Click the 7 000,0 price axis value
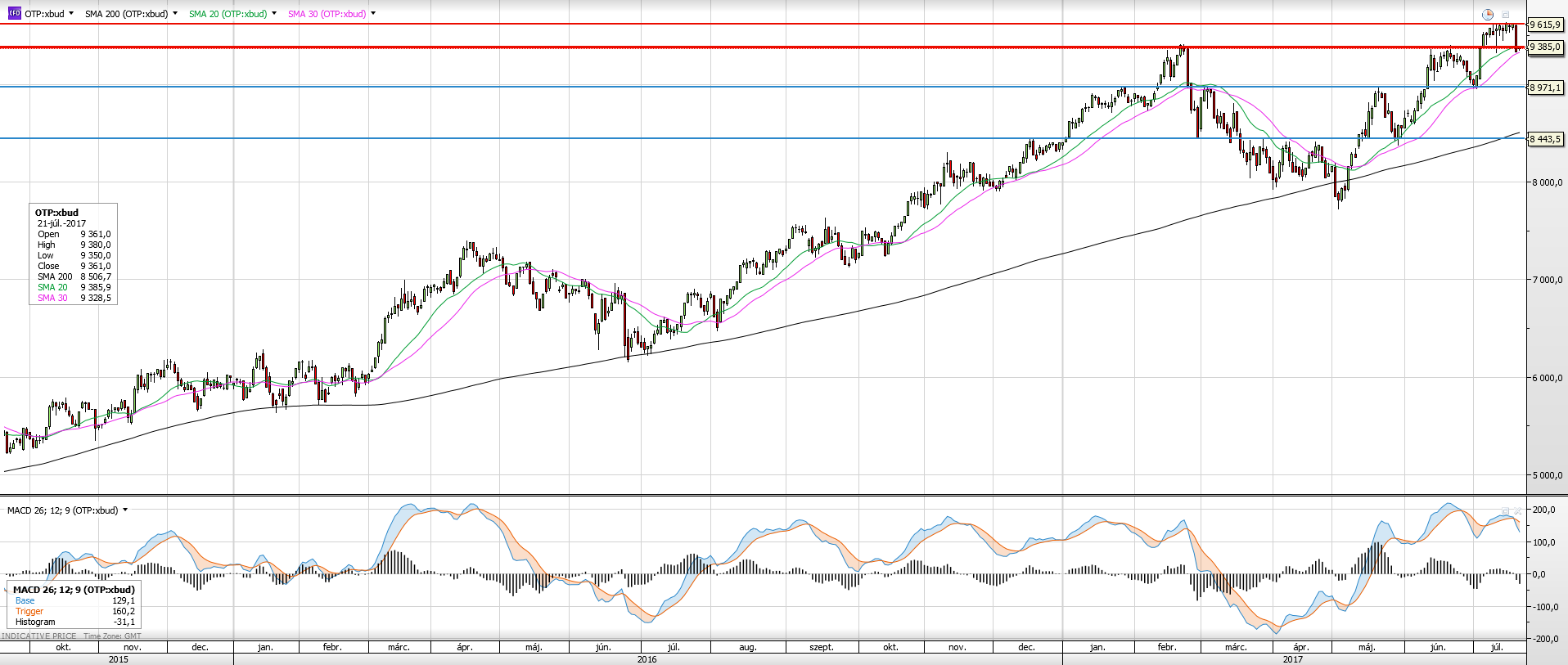Viewport: 1568px width, 665px height. [1548, 280]
